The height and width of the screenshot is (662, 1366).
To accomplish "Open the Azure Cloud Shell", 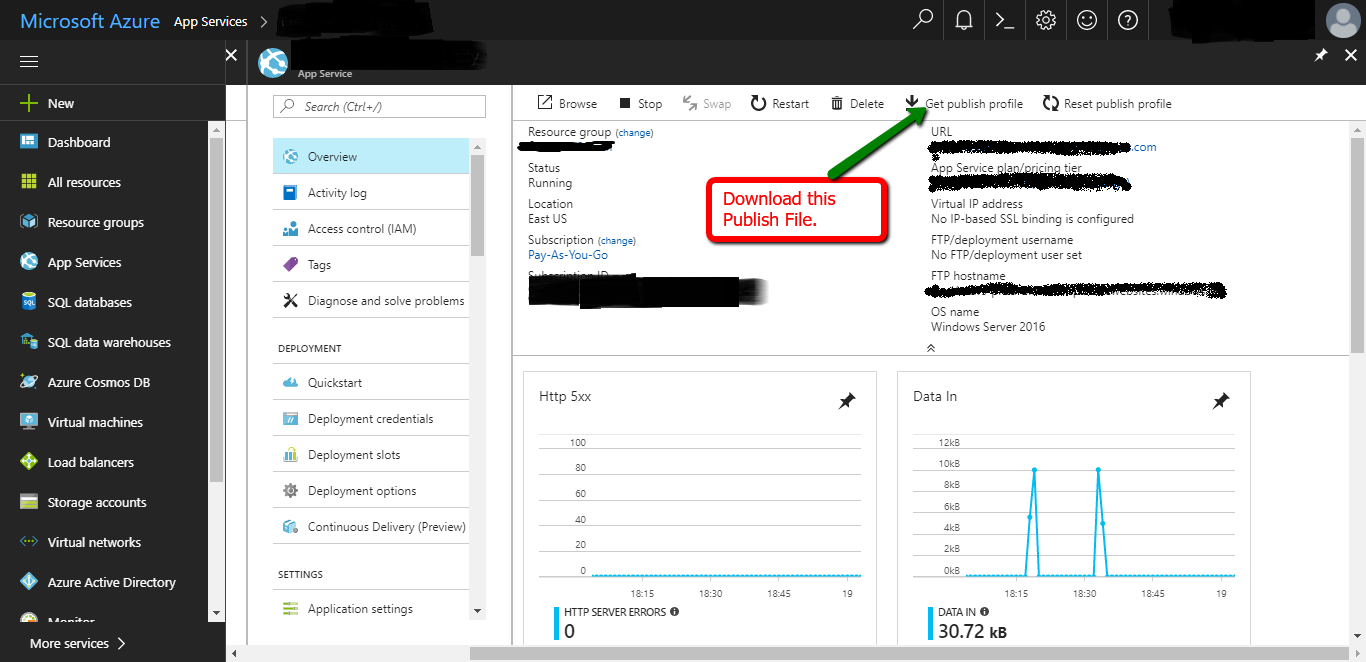I will pyautogui.click(x=1004, y=20).
